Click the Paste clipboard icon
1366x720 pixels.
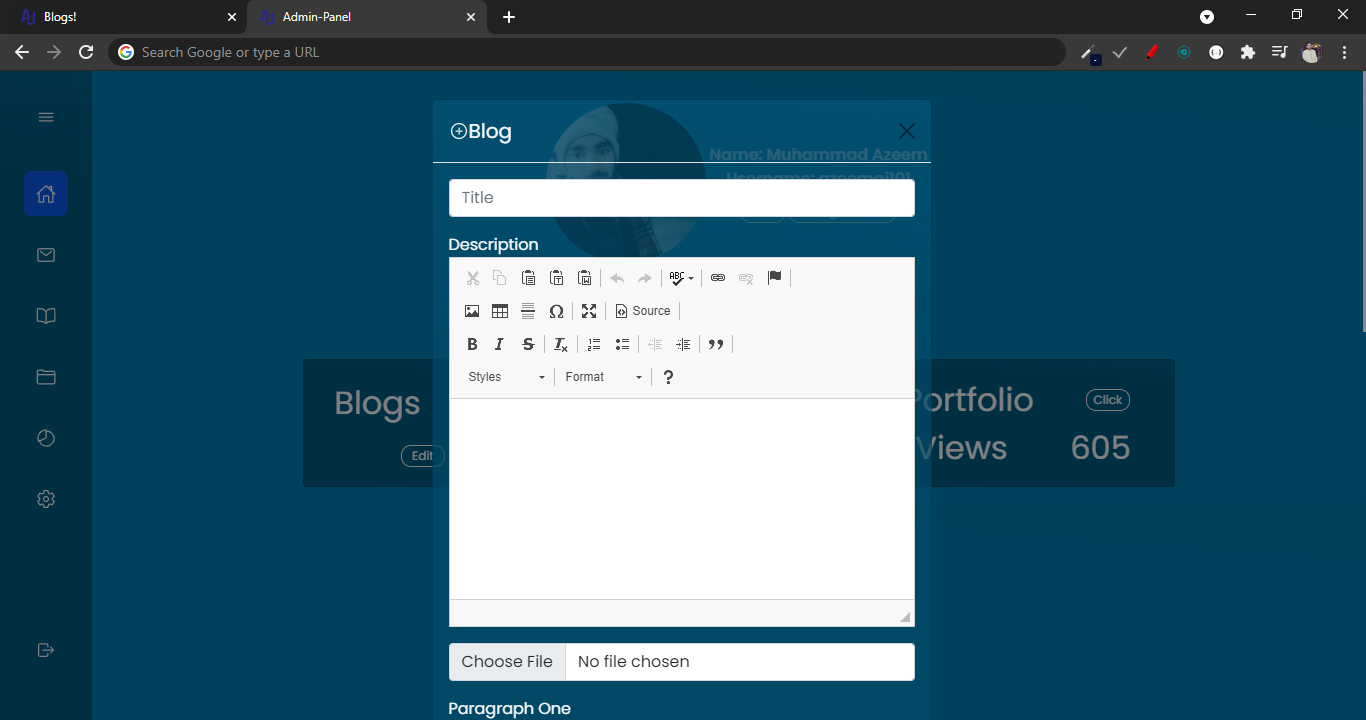pyautogui.click(x=529, y=278)
